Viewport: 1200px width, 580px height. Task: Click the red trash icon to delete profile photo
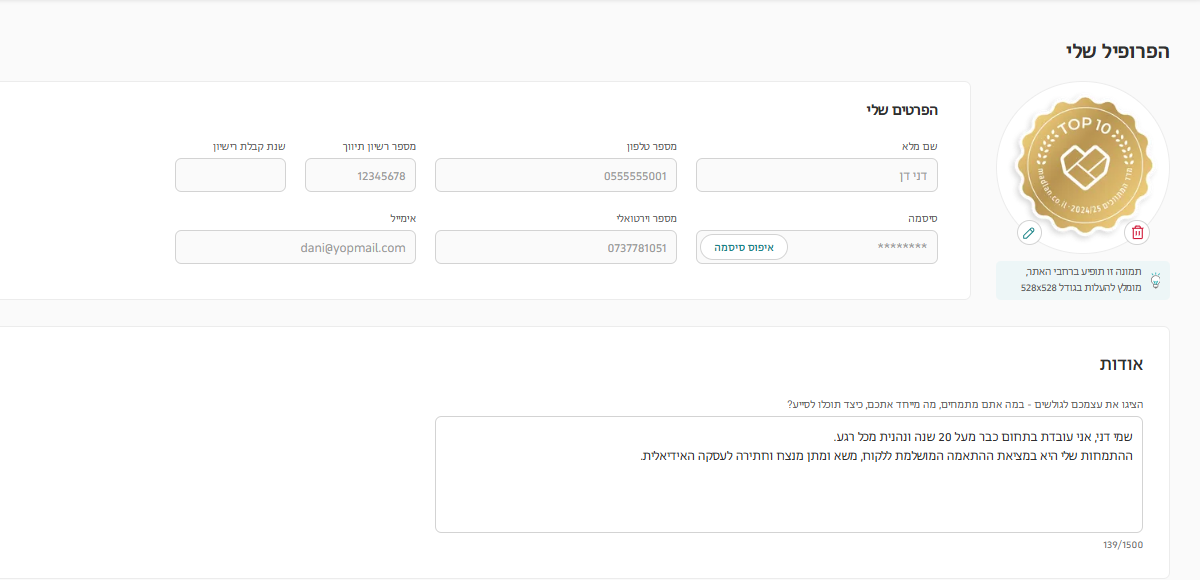(x=1138, y=234)
